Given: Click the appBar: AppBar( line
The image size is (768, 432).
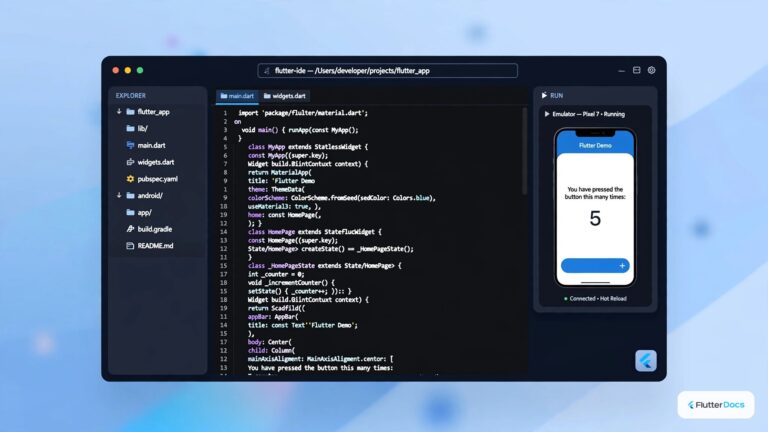Looking at the screenshot, I should (x=273, y=317).
